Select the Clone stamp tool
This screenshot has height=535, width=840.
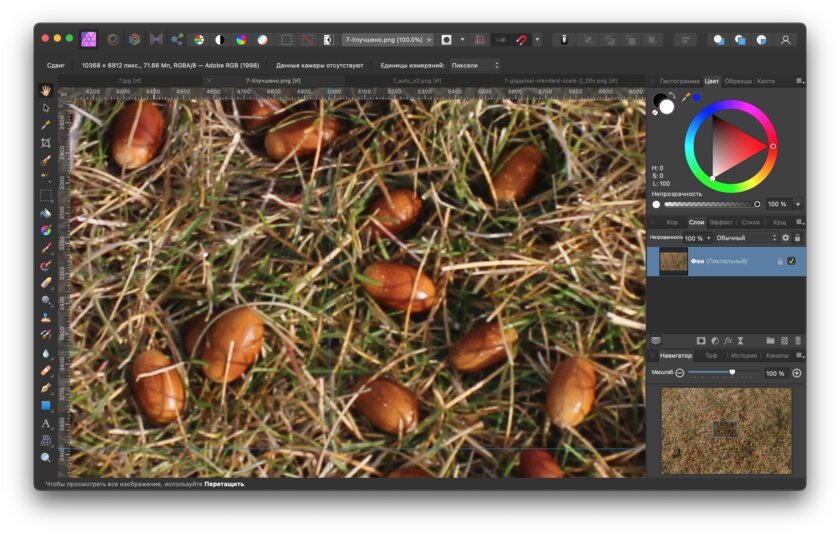coord(46,318)
